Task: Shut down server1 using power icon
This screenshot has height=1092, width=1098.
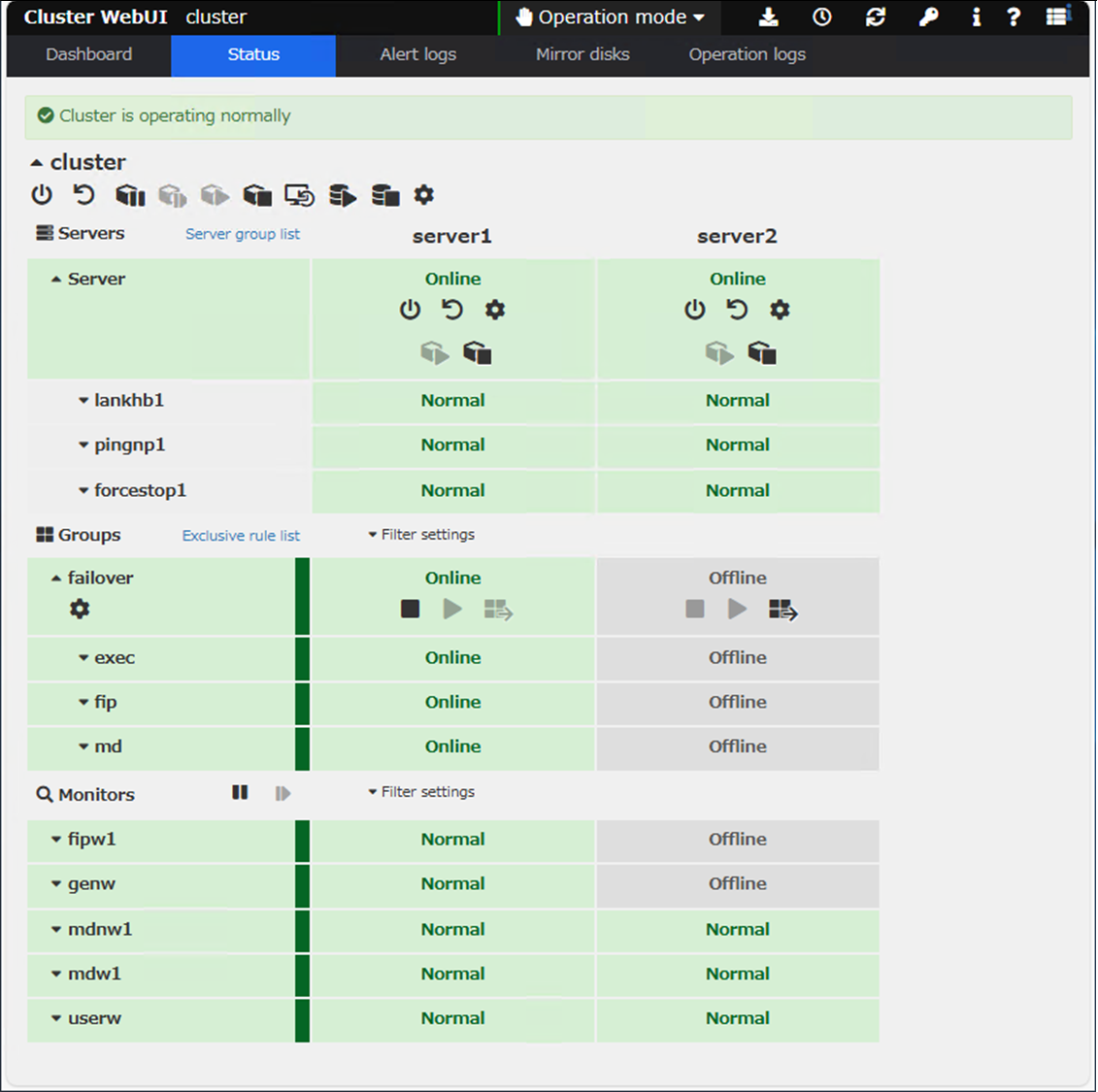Action: point(410,310)
